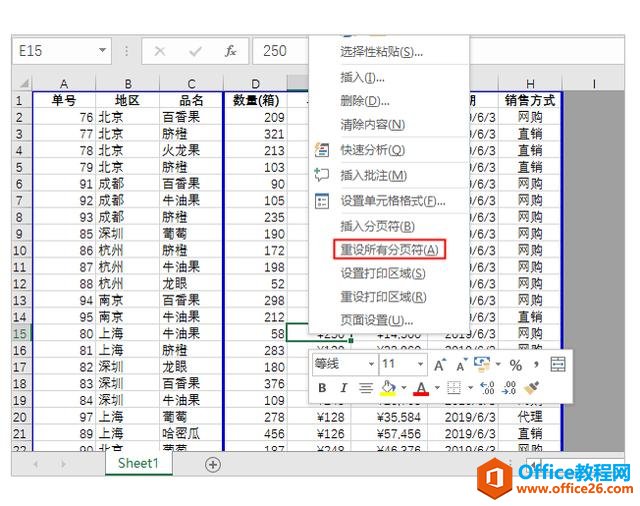Click the 销售方式 header cell

coord(530,100)
